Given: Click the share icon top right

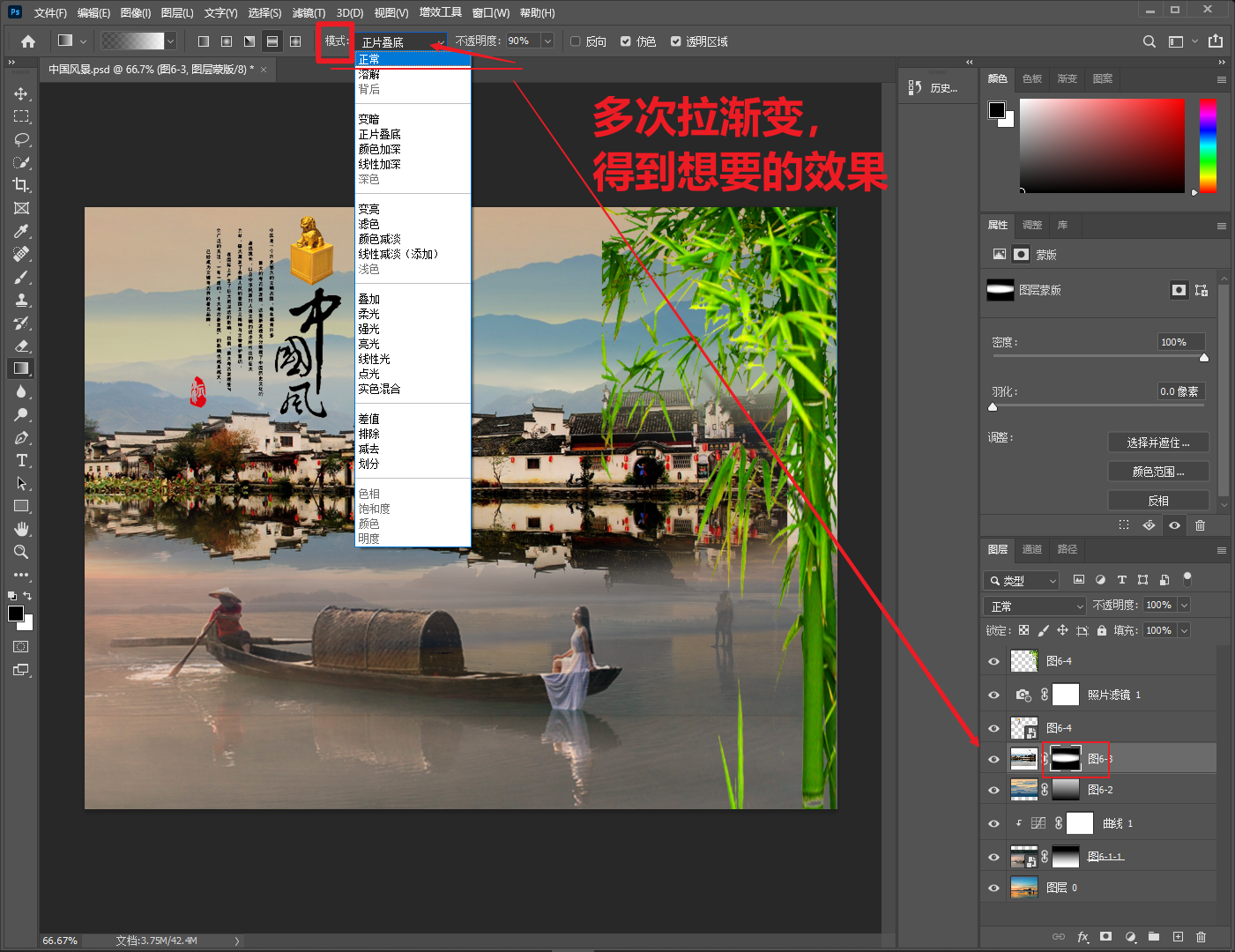Looking at the screenshot, I should coord(1216,41).
